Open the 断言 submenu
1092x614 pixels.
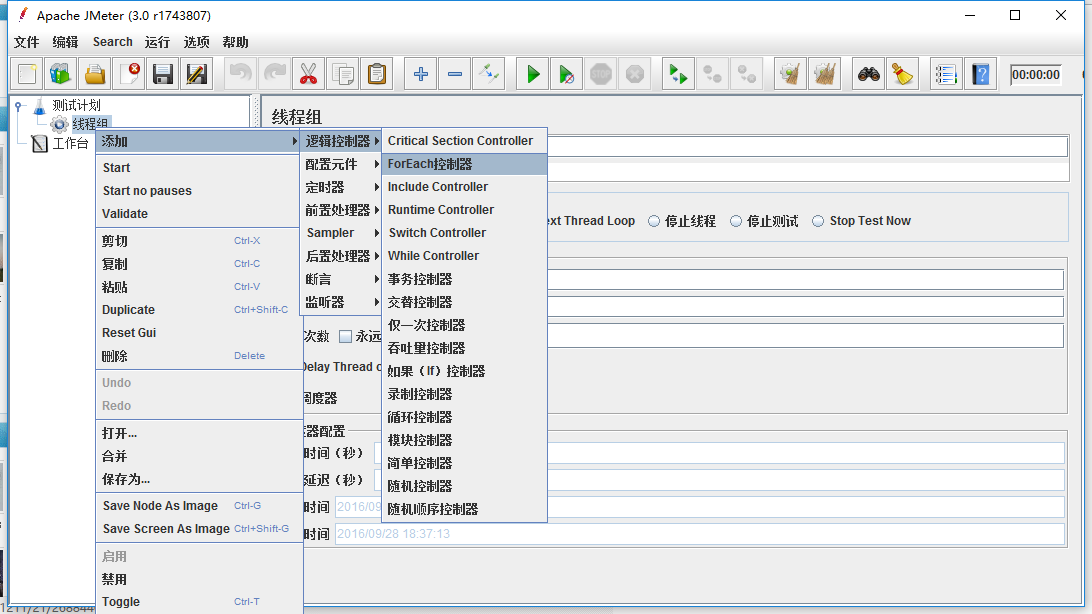point(342,279)
